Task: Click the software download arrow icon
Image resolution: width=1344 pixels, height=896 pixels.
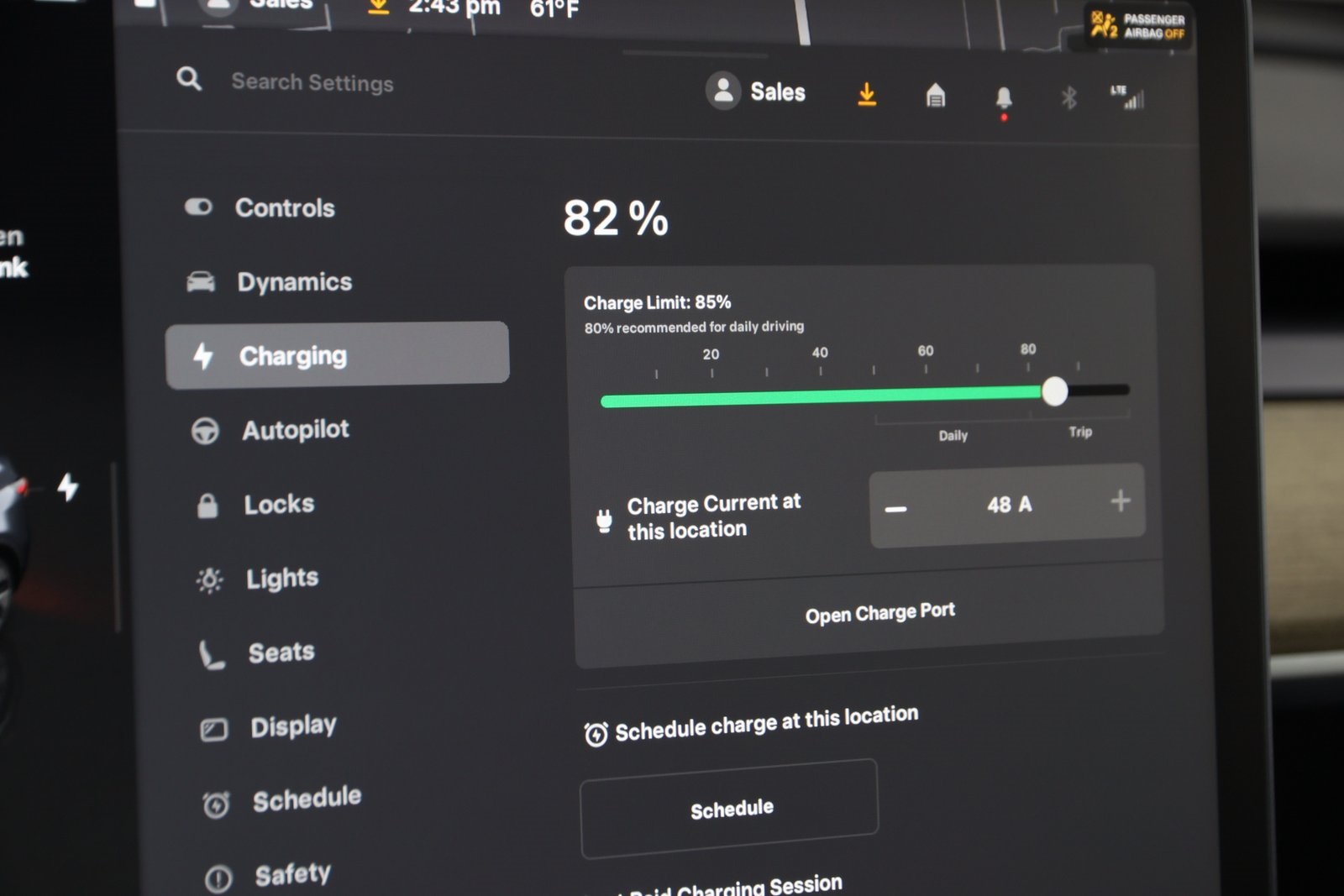Action: click(x=867, y=94)
